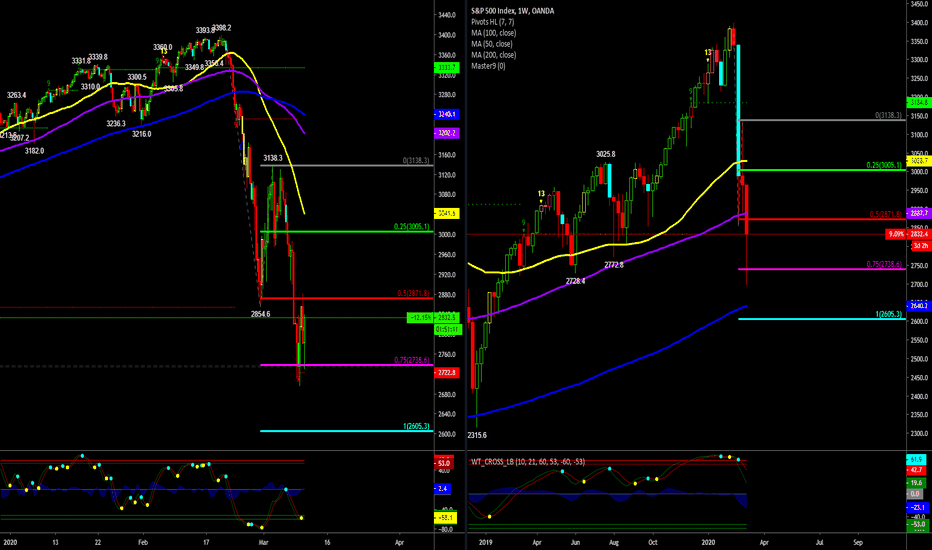This screenshot has width=932, height=550.
Task: Select 0.5(2871.8) Fibonacci label on weekly chart
Action: click(x=886, y=214)
